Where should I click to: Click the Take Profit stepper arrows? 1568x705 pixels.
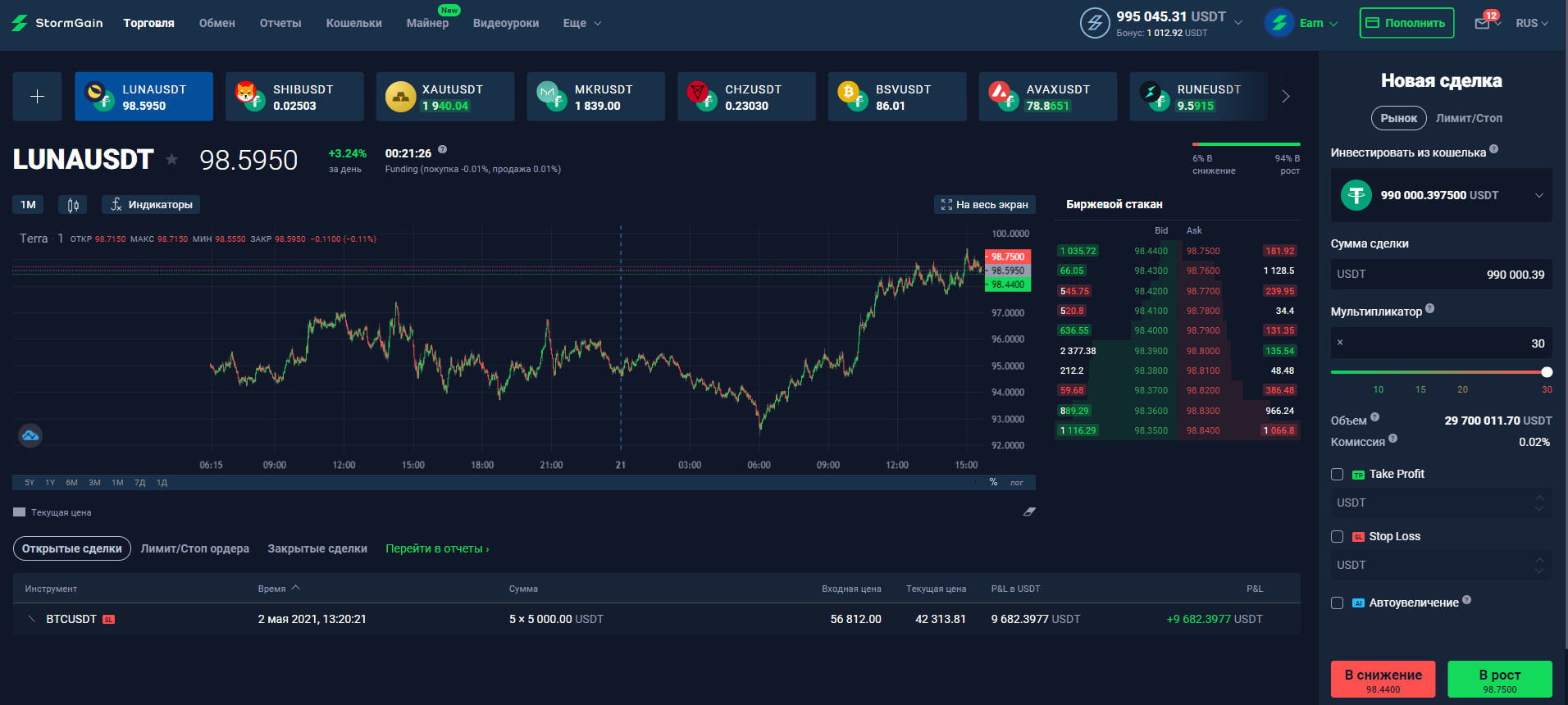coord(1539,503)
